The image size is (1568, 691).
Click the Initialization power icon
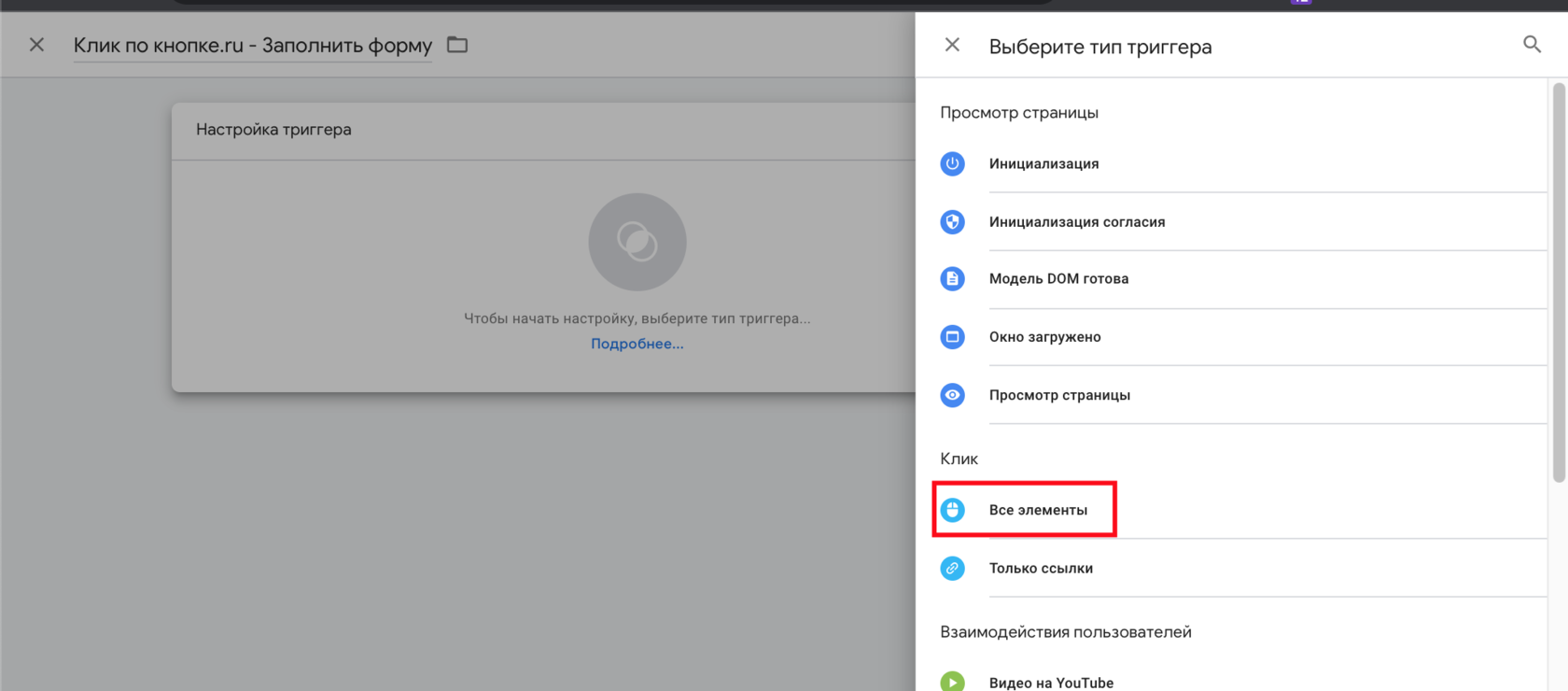(952, 163)
